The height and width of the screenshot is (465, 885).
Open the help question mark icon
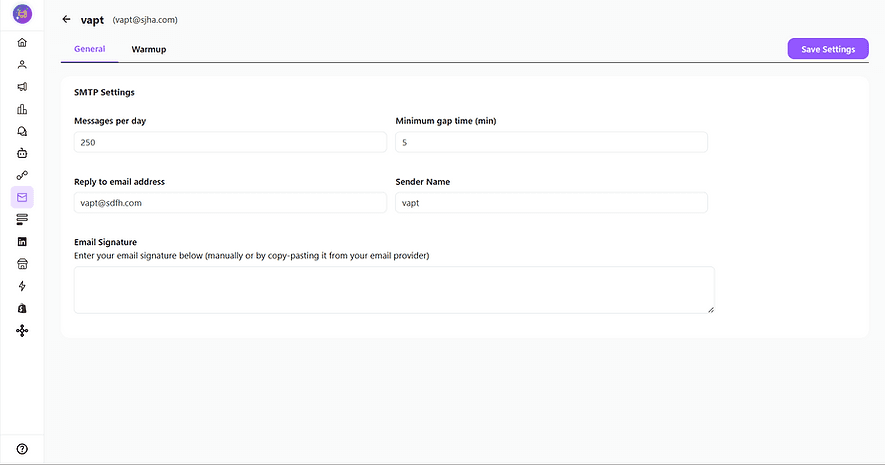coord(22,449)
